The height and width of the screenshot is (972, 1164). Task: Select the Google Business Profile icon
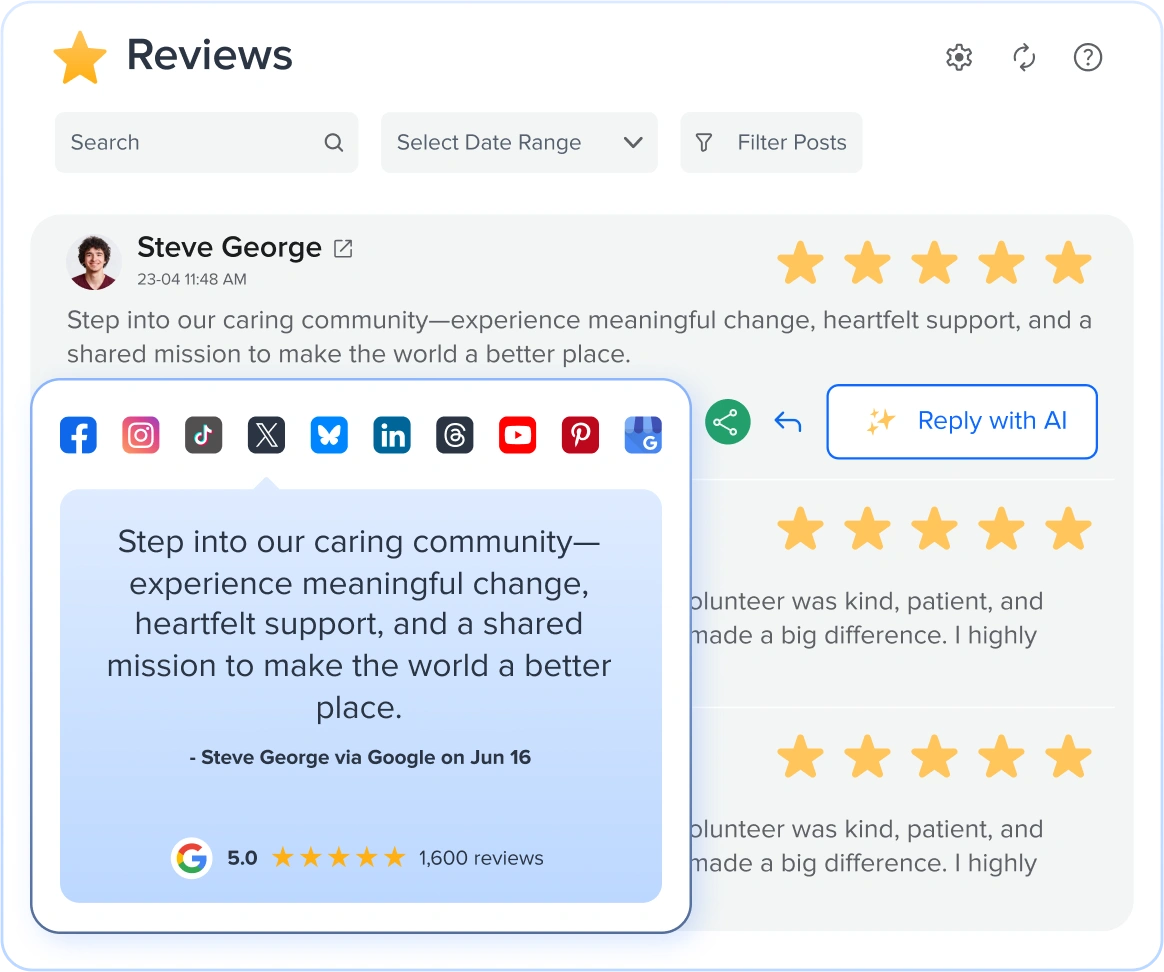(643, 435)
